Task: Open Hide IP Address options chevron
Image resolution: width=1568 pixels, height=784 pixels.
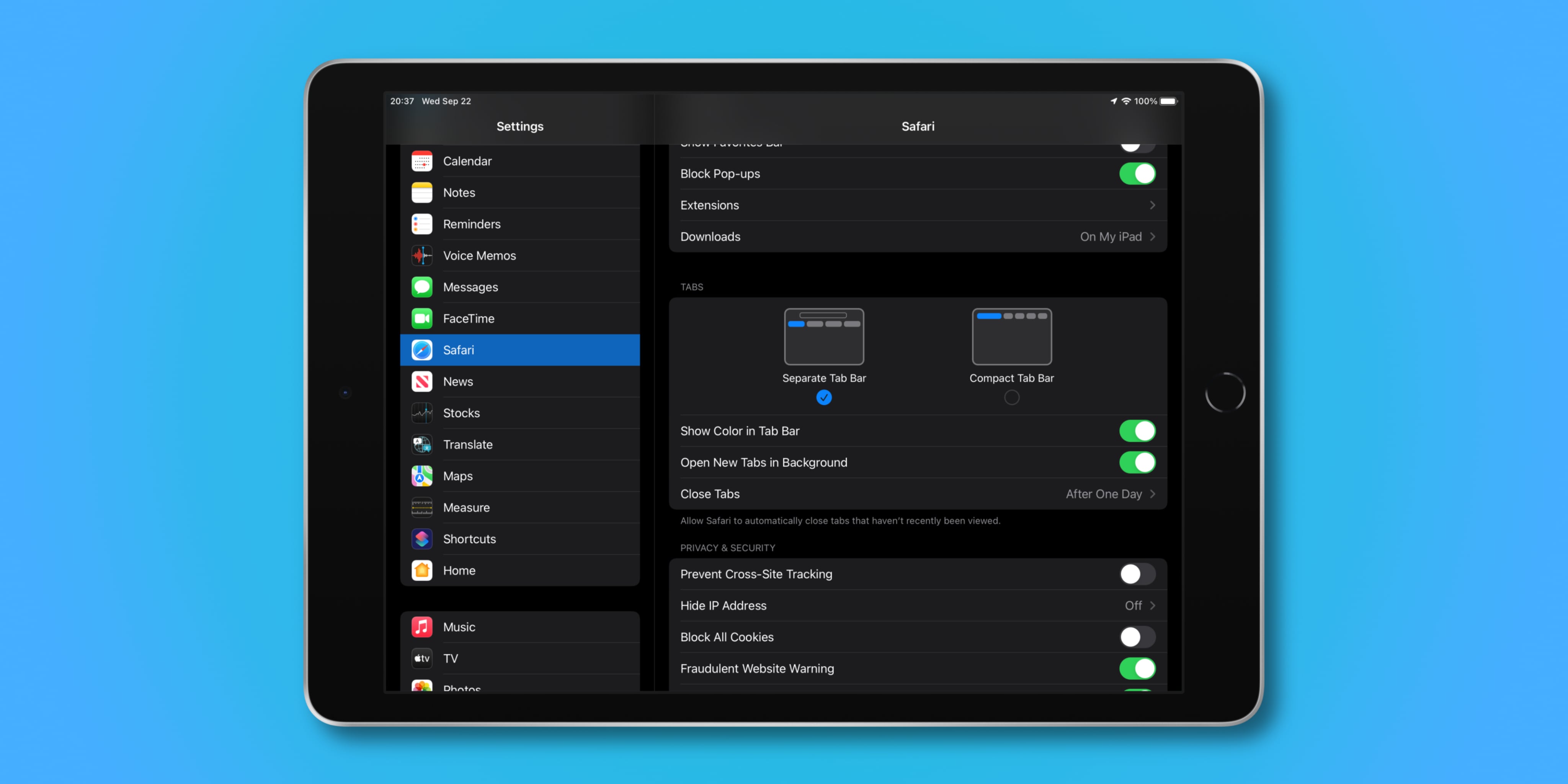Action: [x=1152, y=606]
